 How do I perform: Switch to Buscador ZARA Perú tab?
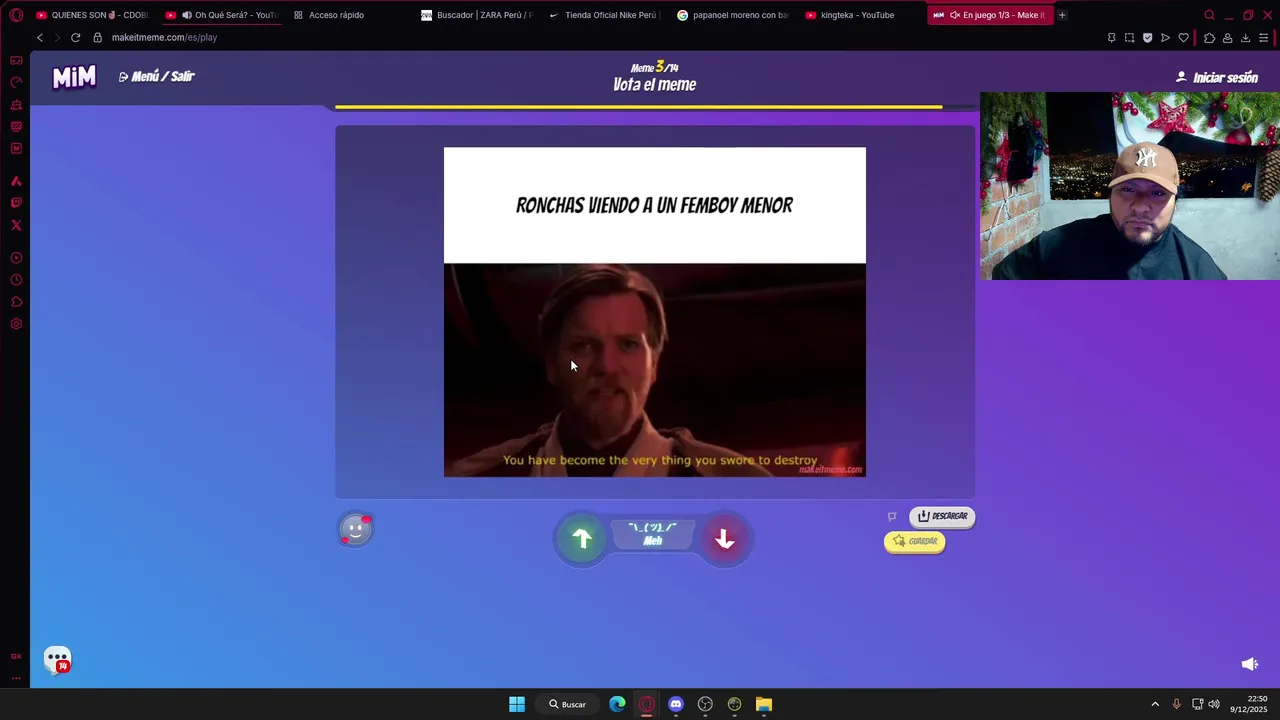478,15
